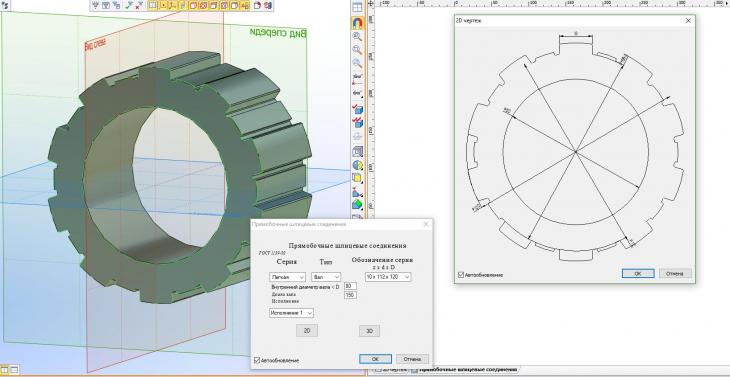This screenshot has width=730, height=377.
Task: Click the upper blue cube with red check
Action: coord(358,109)
